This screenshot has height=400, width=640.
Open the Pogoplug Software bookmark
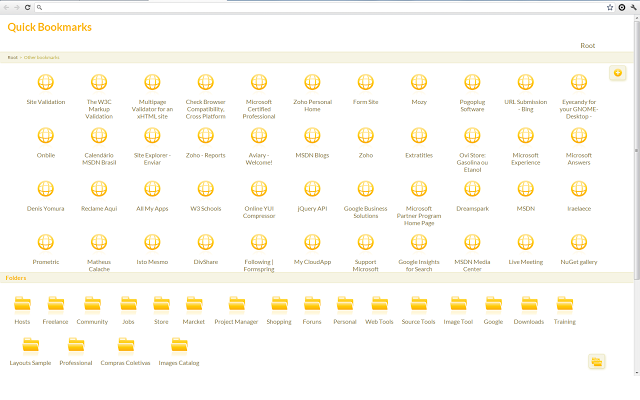coord(472,93)
